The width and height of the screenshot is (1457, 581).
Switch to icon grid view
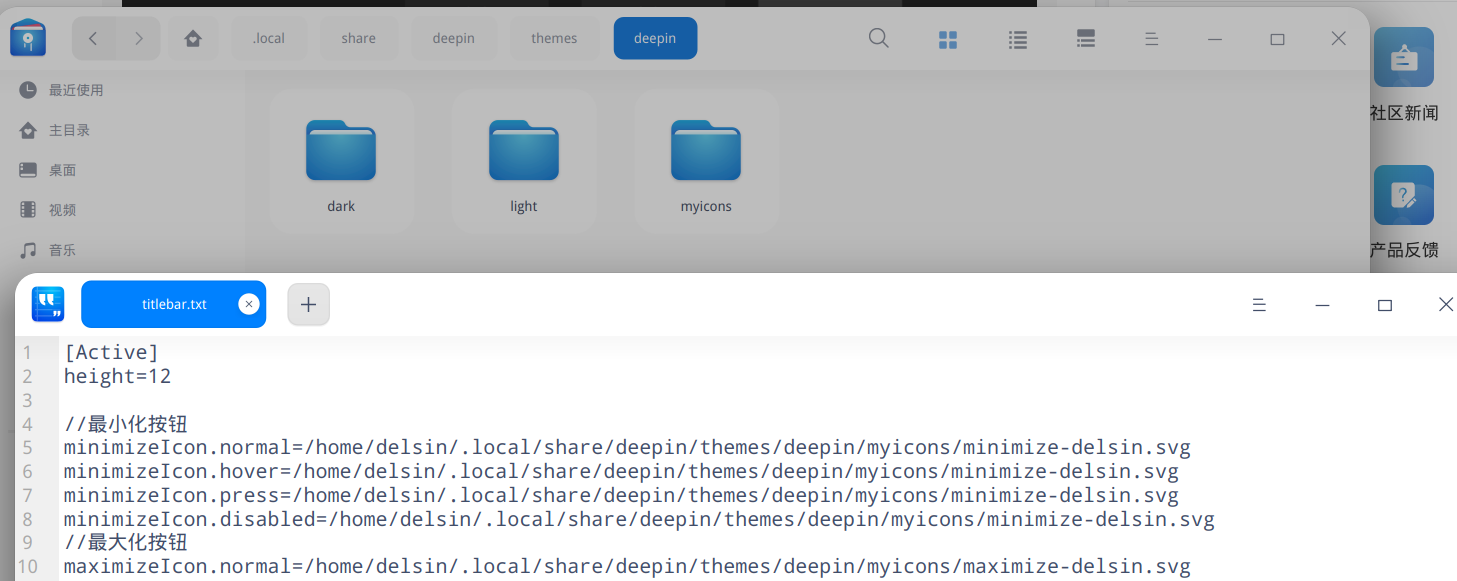(x=948, y=39)
